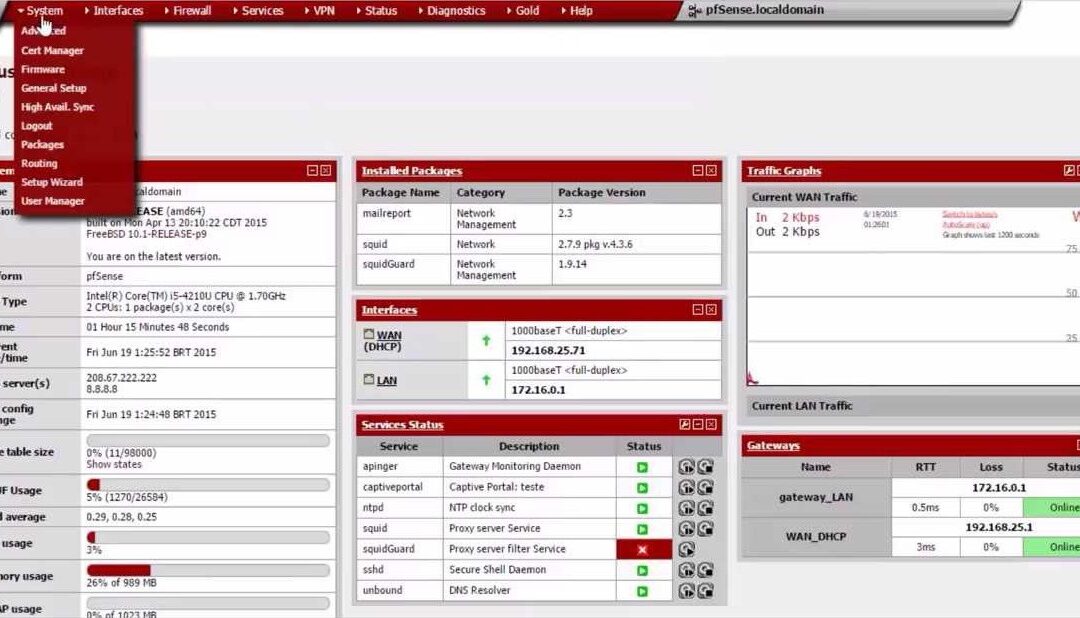Viewport: 1080px width, 618px height.
Task: Click the WAN interface icon
Action: 368,335
